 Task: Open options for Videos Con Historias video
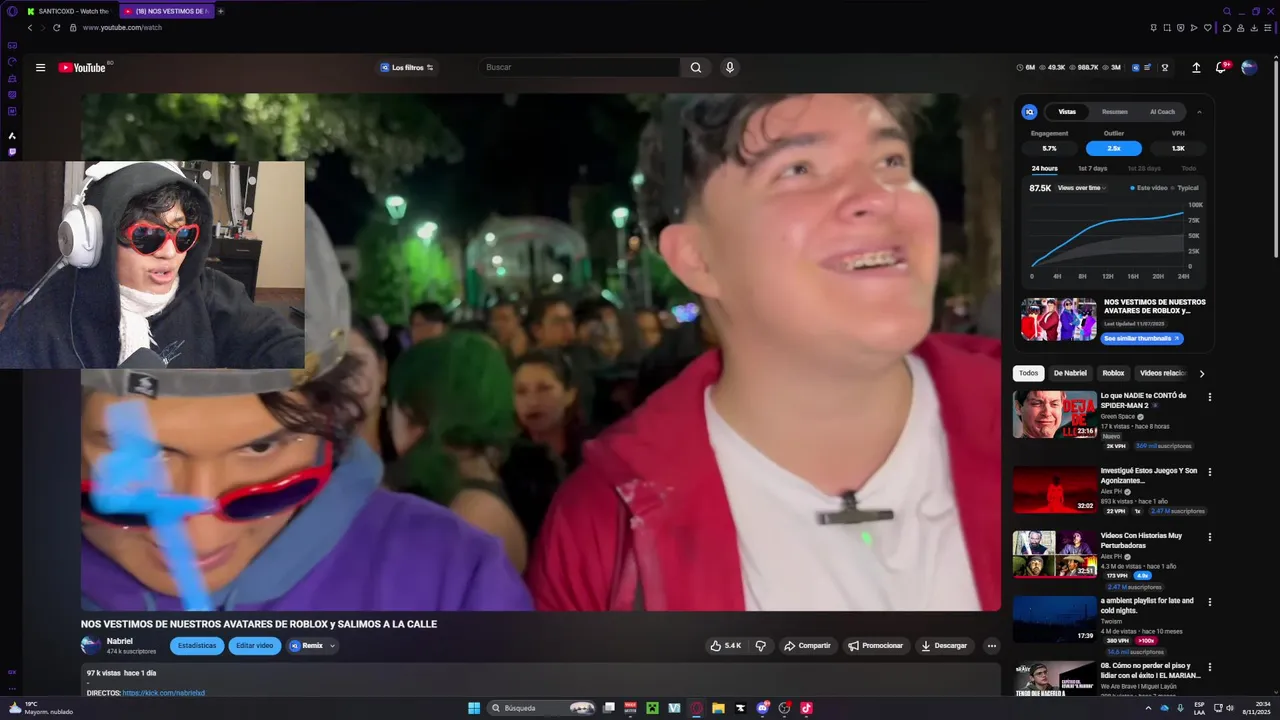pyautogui.click(x=1209, y=537)
